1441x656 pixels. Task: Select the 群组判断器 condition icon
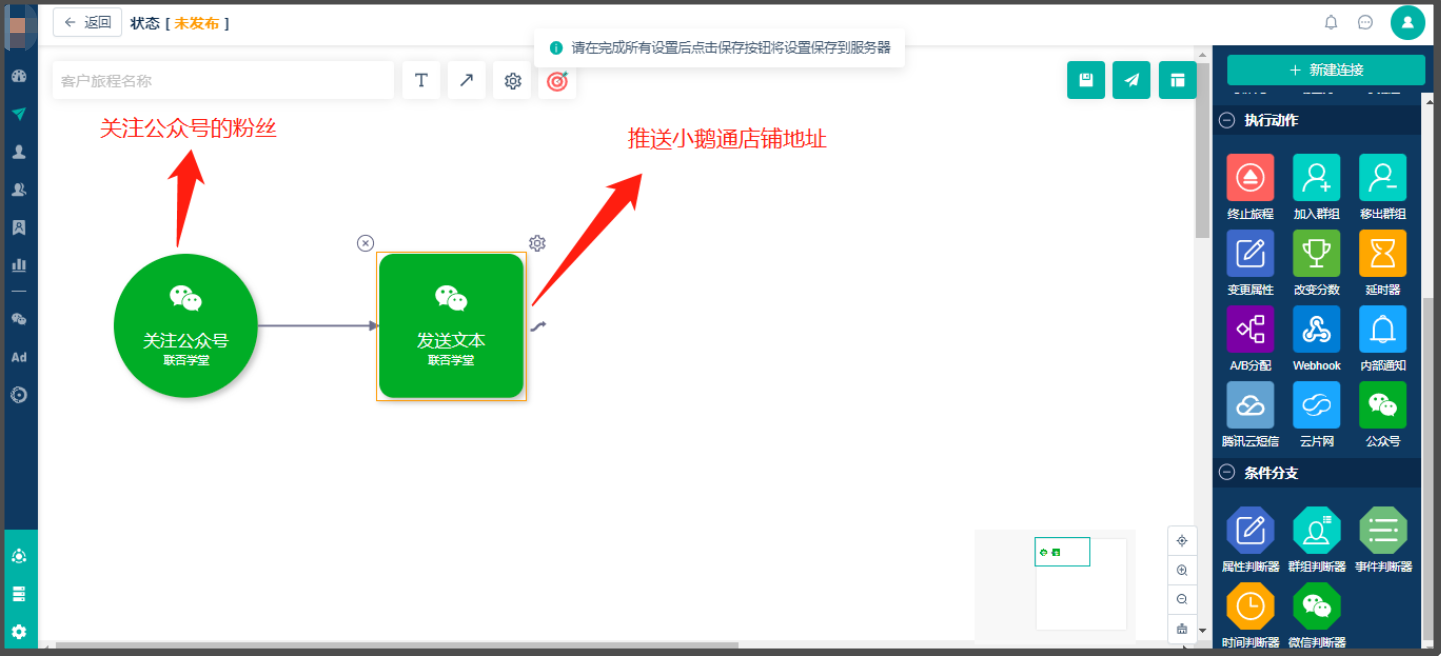1316,531
